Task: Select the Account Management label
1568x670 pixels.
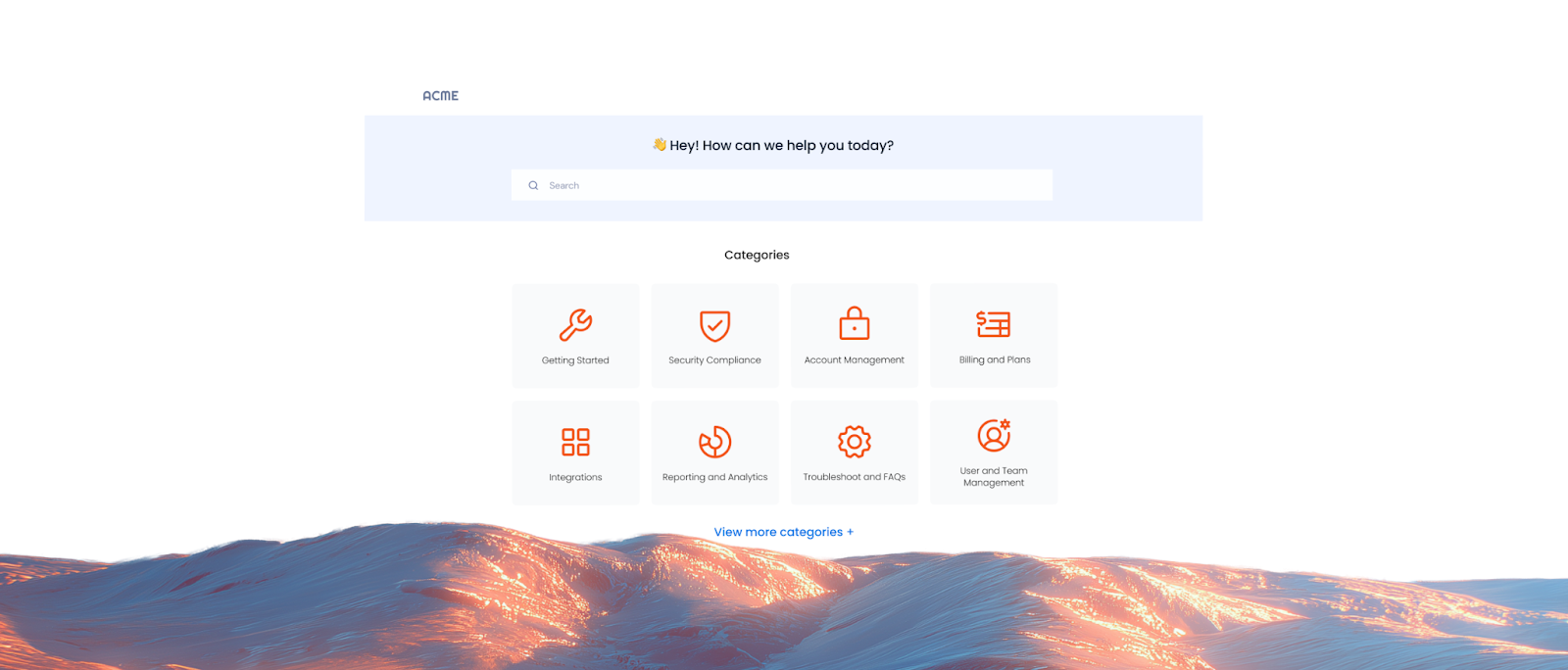Action: point(855,360)
